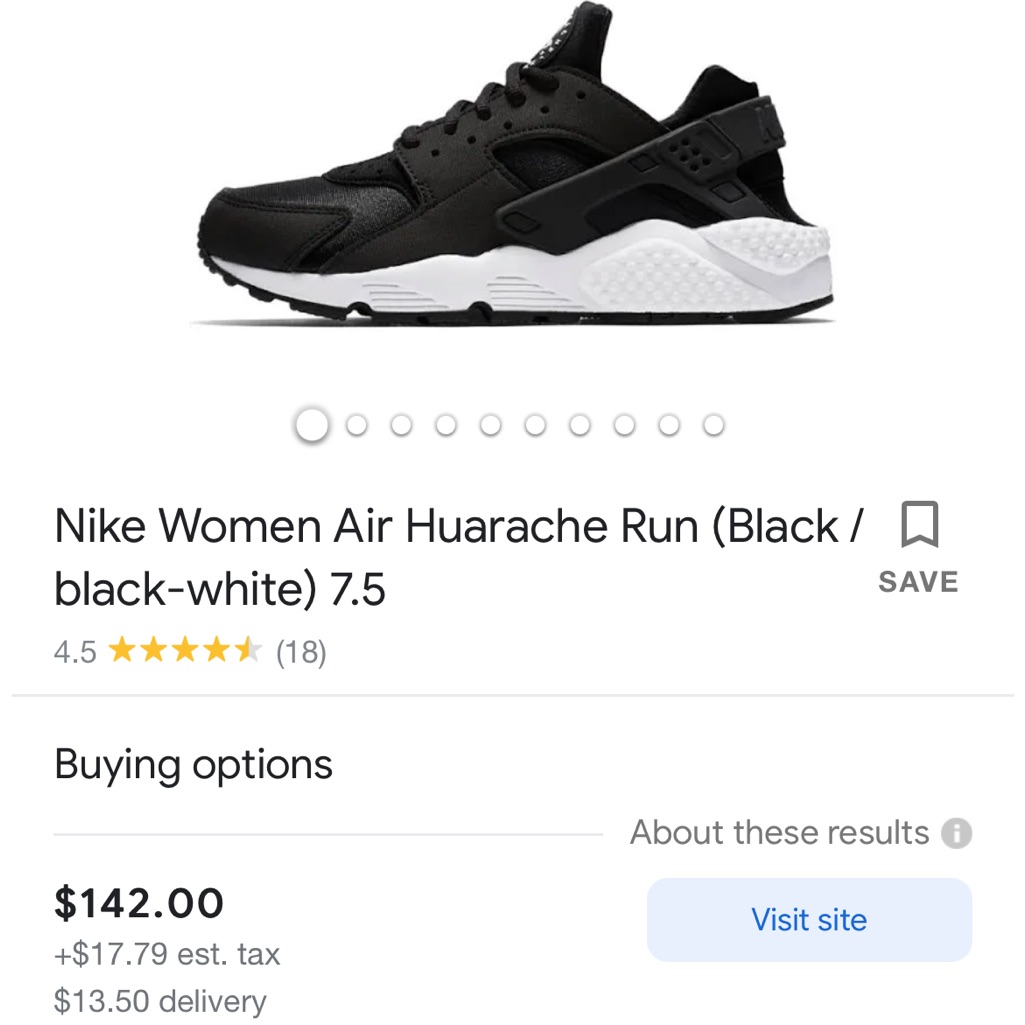Click the $13.50 delivery details

click(160, 1000)
